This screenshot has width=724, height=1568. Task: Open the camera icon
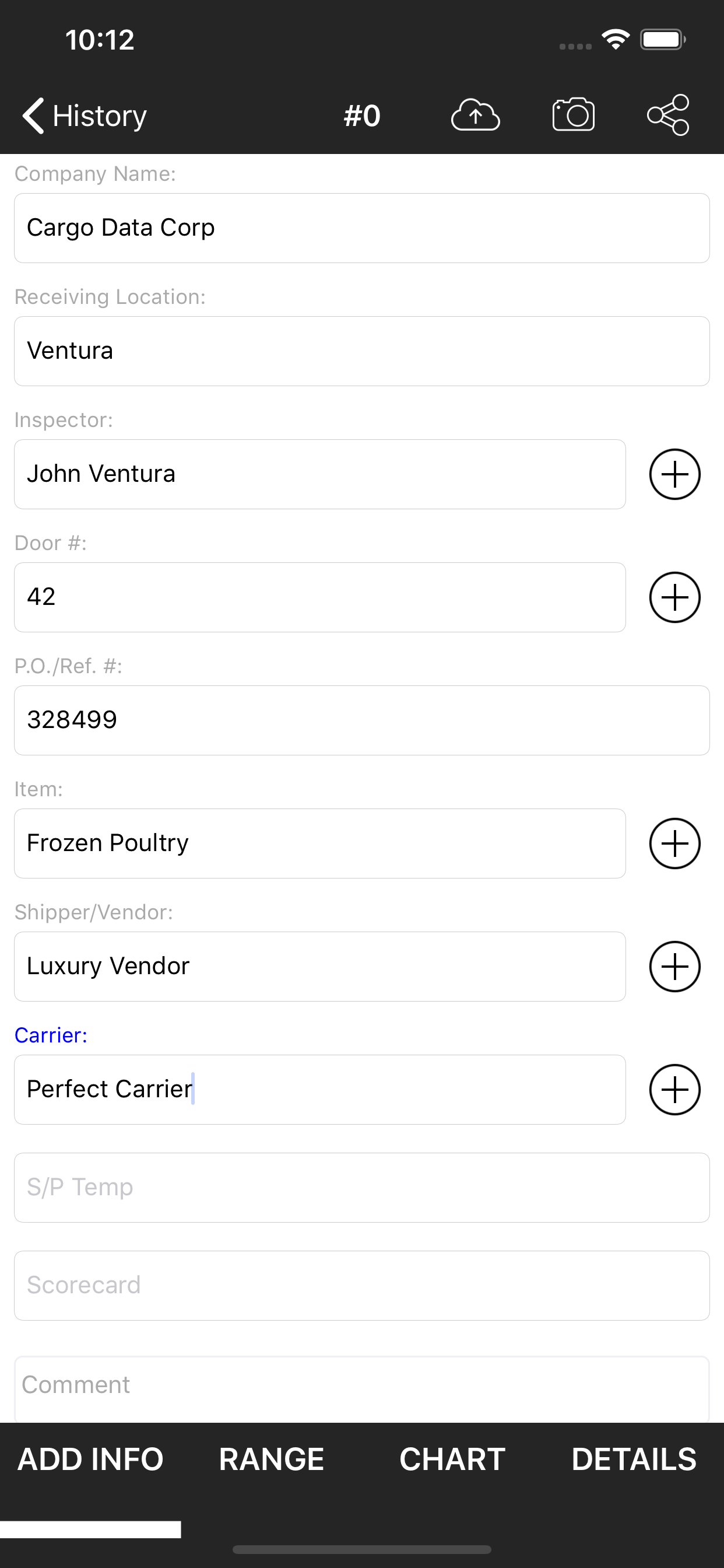pos(573,114)
